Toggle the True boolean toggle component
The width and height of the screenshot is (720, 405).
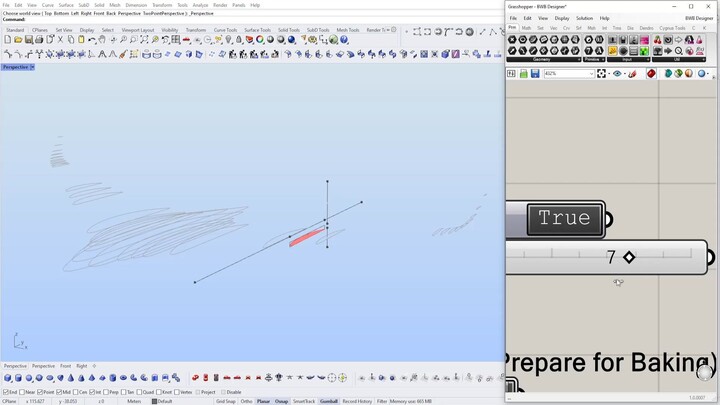(564, 218)
